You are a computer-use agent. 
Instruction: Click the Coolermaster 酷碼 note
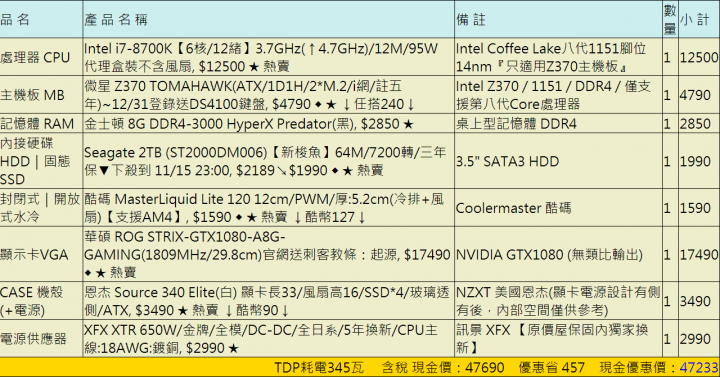[513, 208]
